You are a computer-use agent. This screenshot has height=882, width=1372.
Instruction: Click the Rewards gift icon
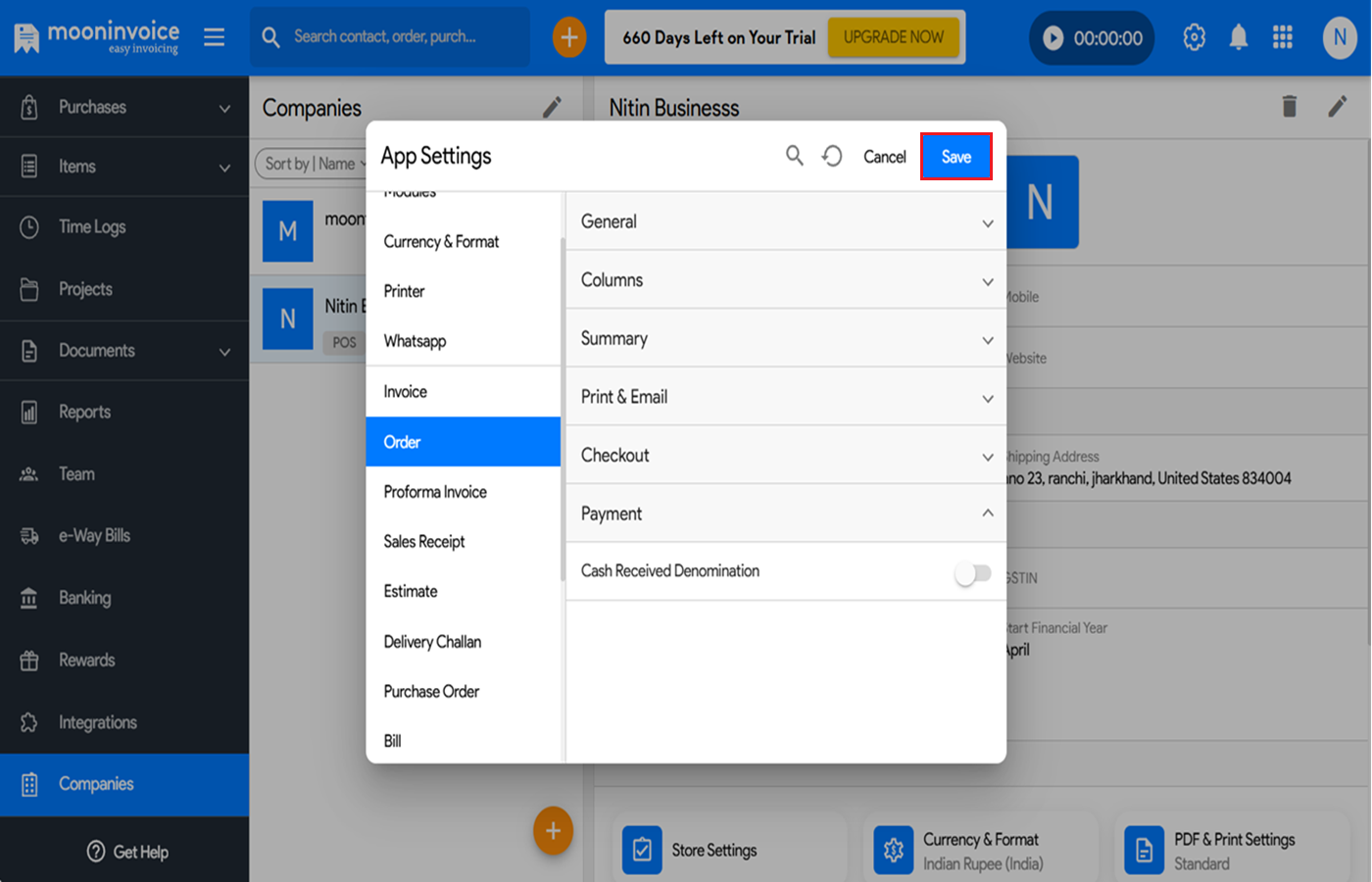[29, 661]
